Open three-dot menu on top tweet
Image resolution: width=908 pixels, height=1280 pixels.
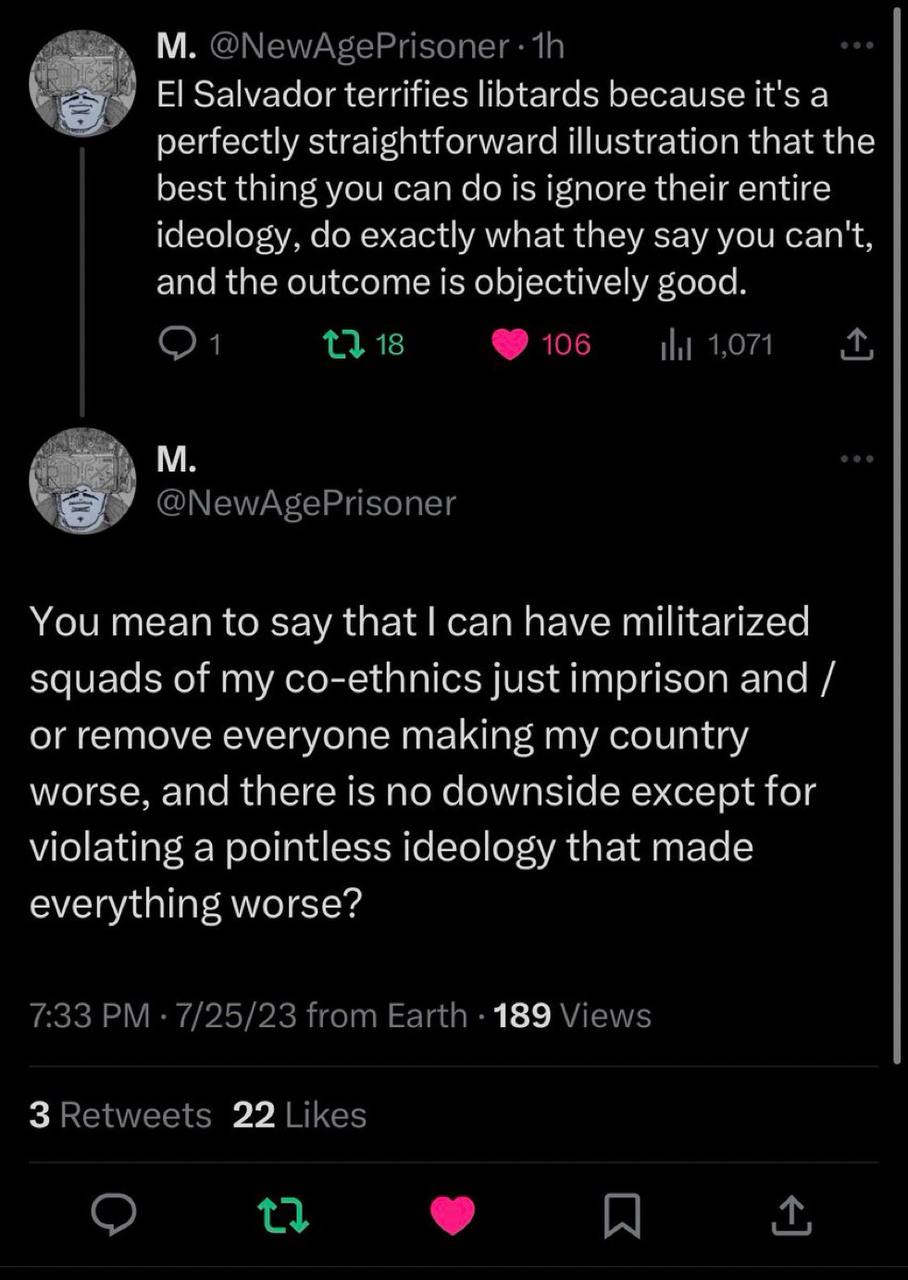pos(856,46)
